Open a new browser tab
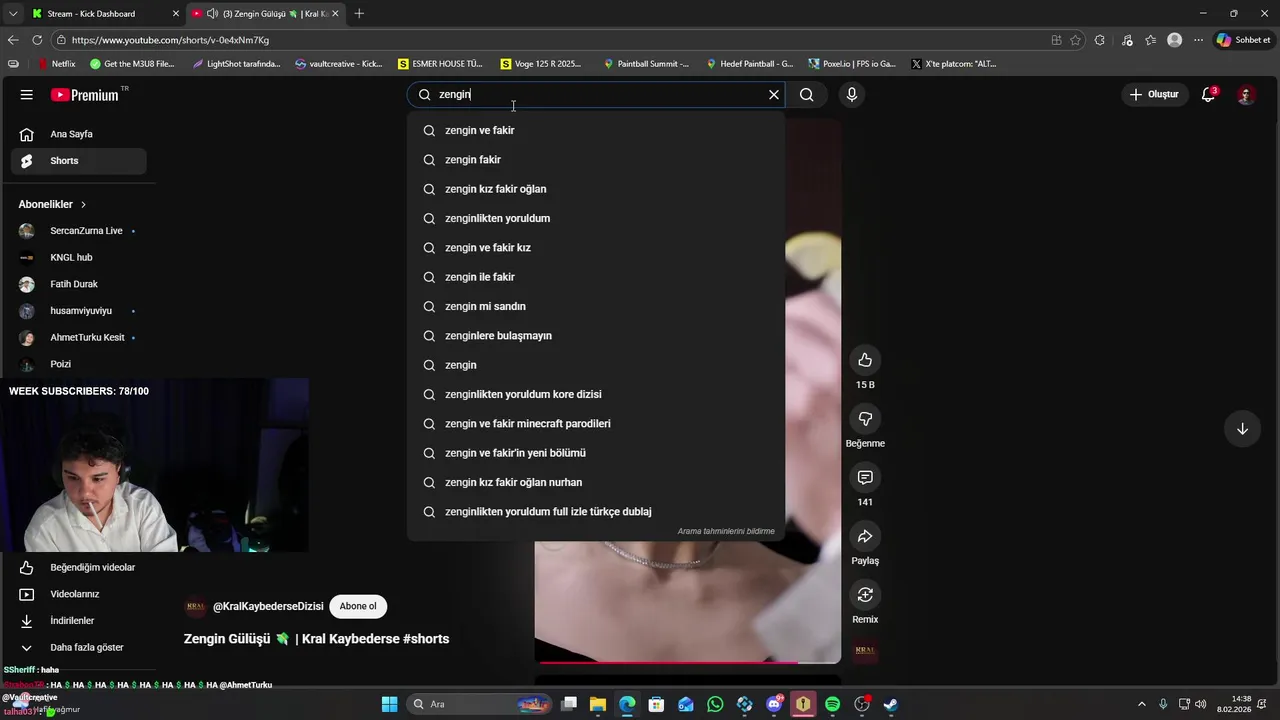This screenshot has height=720, width=1280. (x=359, y=14)
